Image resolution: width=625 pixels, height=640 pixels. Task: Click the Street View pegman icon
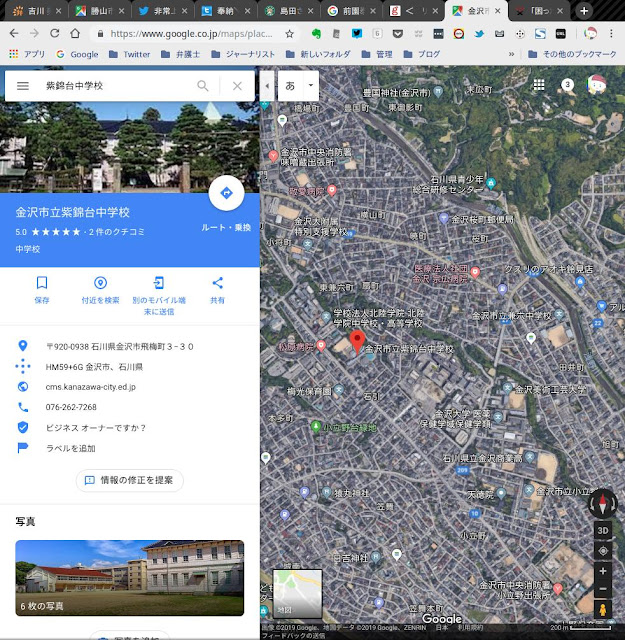click(603, 609)
